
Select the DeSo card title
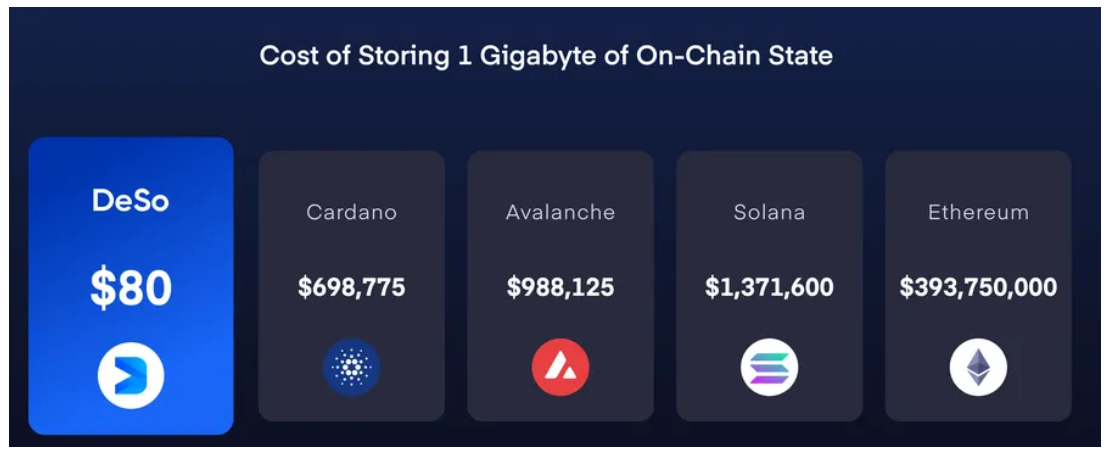click(x=131, y=201)
